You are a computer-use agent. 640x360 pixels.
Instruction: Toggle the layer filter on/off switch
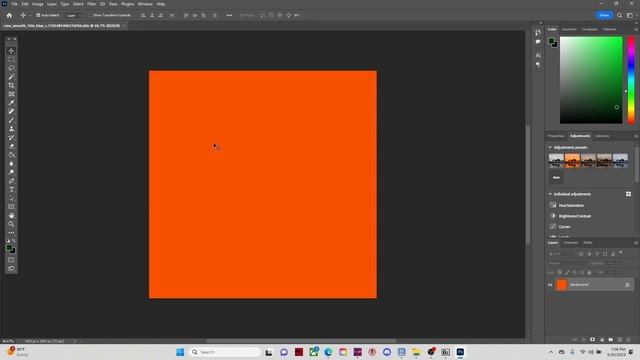tap(621, 253)
